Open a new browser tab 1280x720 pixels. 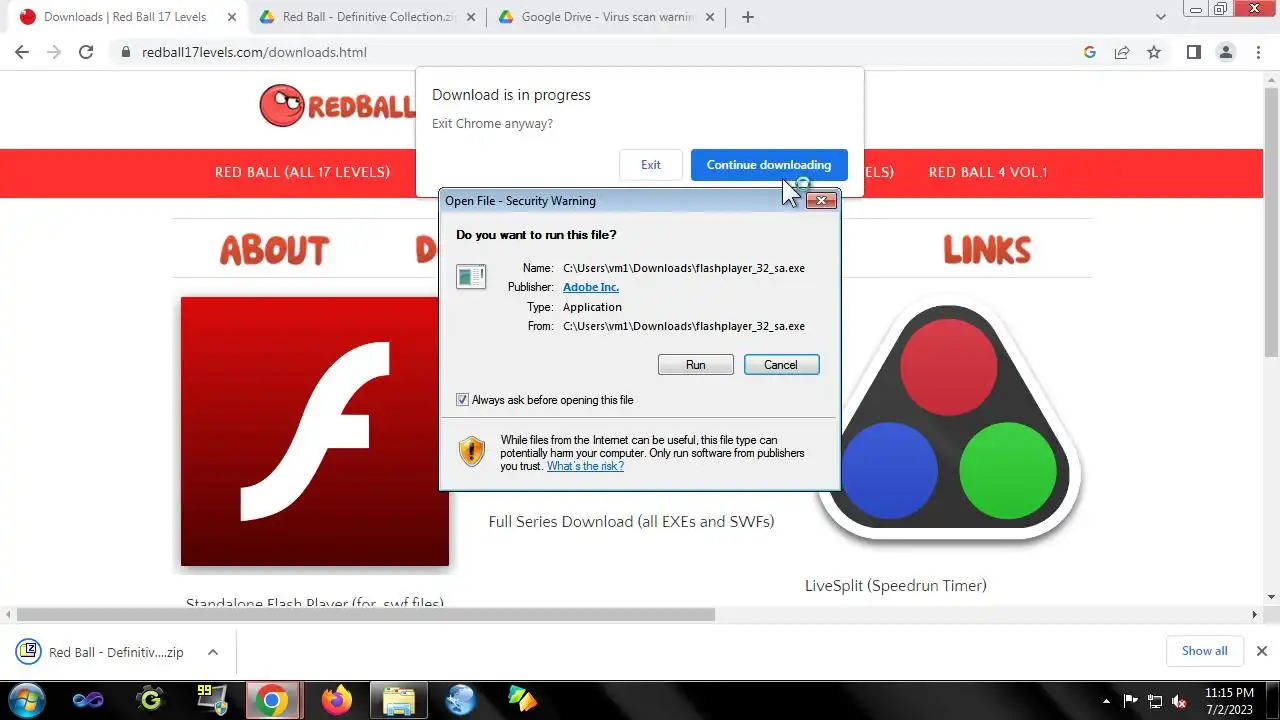[748, 17]
